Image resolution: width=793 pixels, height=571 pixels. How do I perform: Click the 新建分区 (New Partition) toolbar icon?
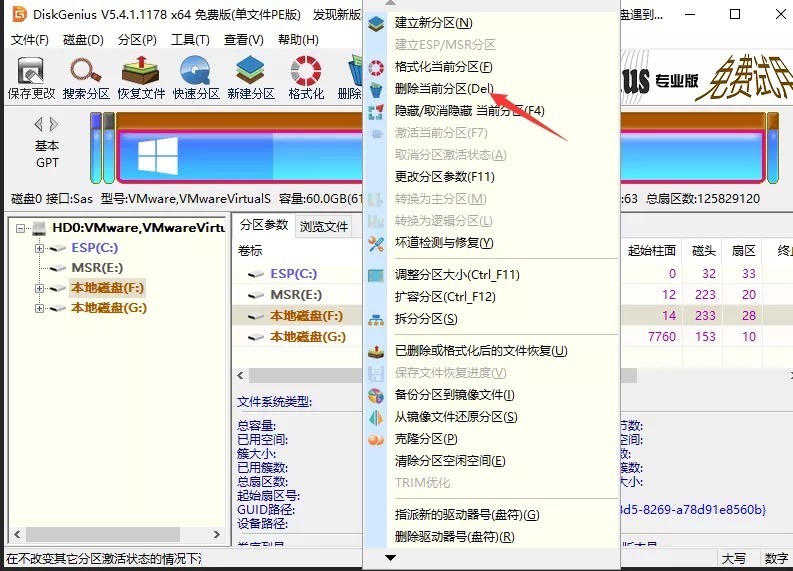(250, 76)
